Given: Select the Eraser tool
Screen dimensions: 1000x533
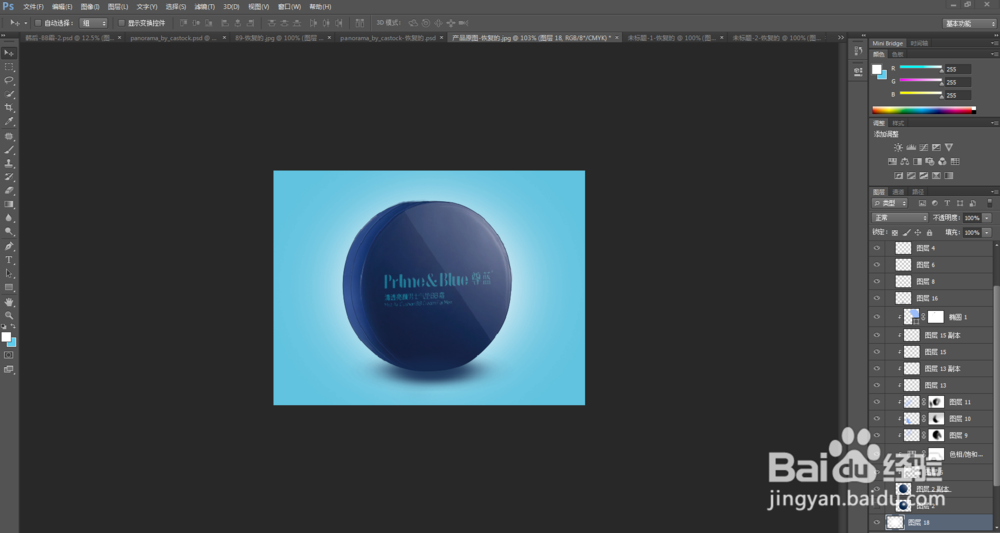Looking at the screenshot, I should (x=9, y=191).
